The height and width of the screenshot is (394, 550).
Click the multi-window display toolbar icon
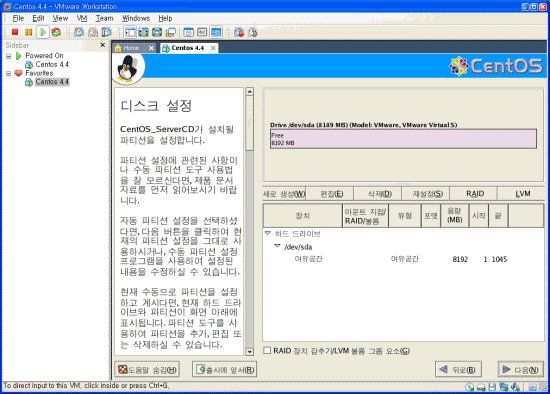pos(170,32)
